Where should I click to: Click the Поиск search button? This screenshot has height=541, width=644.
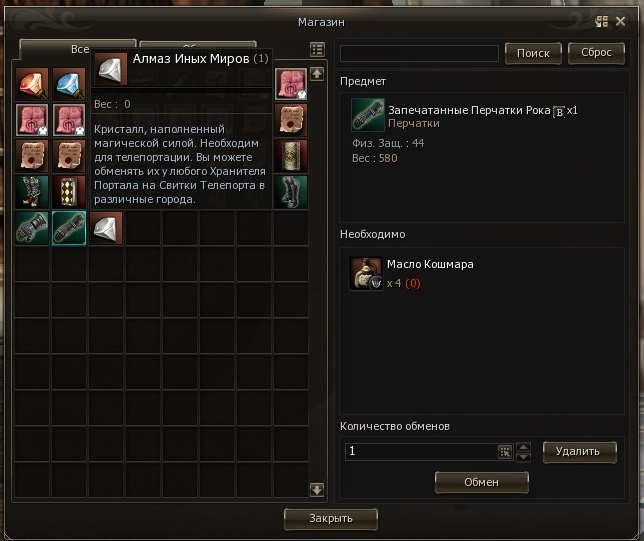click(533, 53)
